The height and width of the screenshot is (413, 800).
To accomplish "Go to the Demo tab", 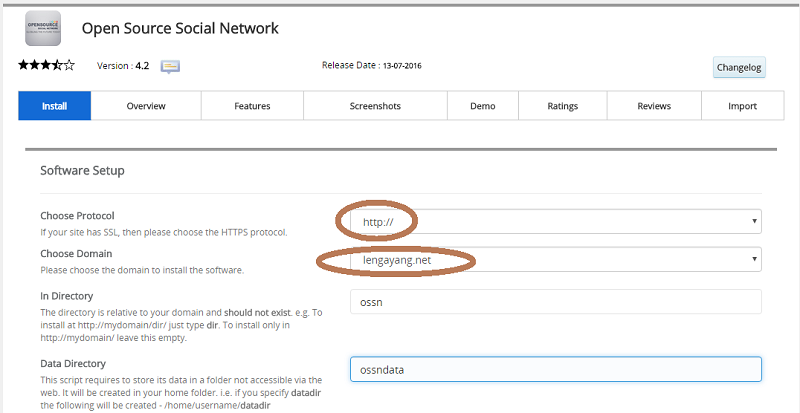I will (x=483, y=106).
